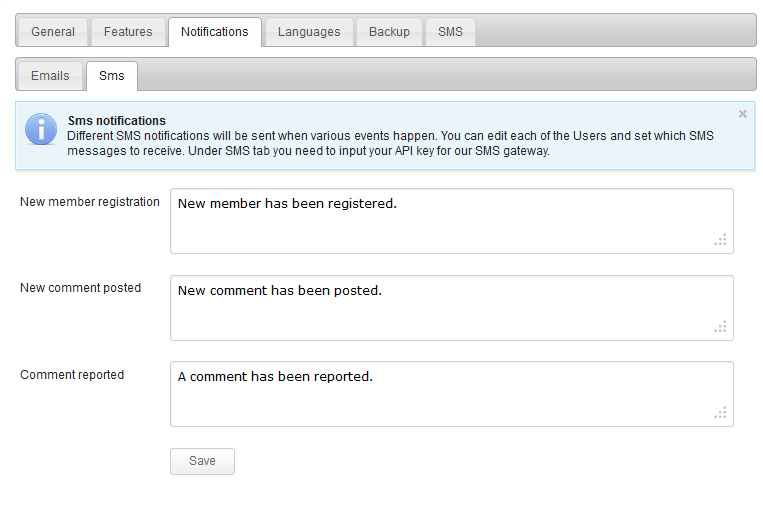Switch to the Emails sub-tab
This screenshot has width=763, height=529.
tap(50, 76)
